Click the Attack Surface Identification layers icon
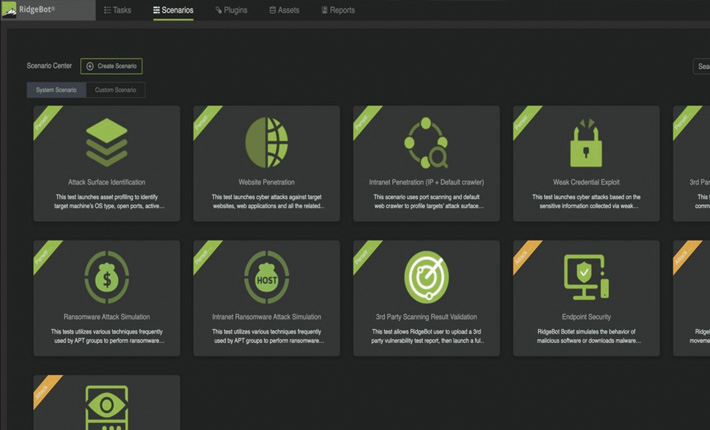Viewport: 710px width, 430px height. [106, 142]
